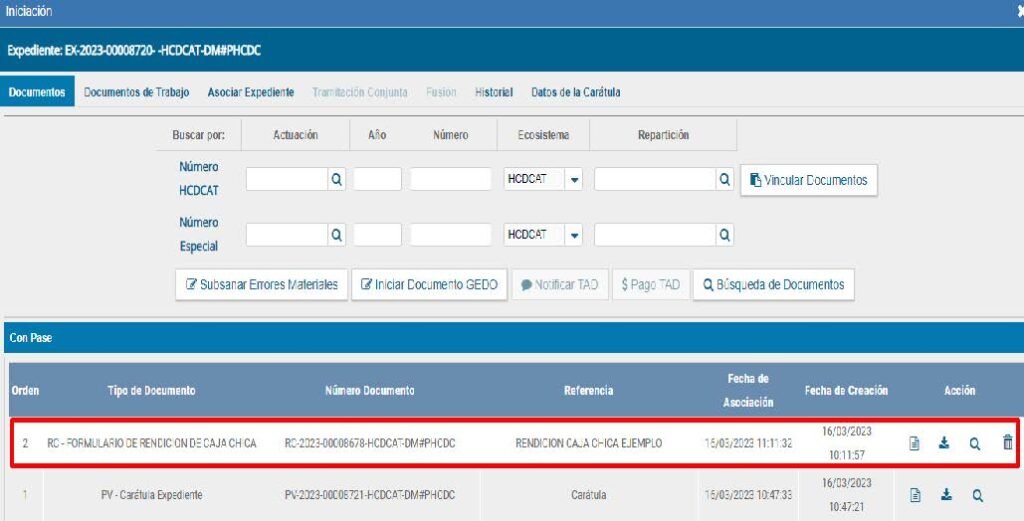
Task: Click RC - Formulario de Rendición type cell
Action: click(x=152, y=443)
